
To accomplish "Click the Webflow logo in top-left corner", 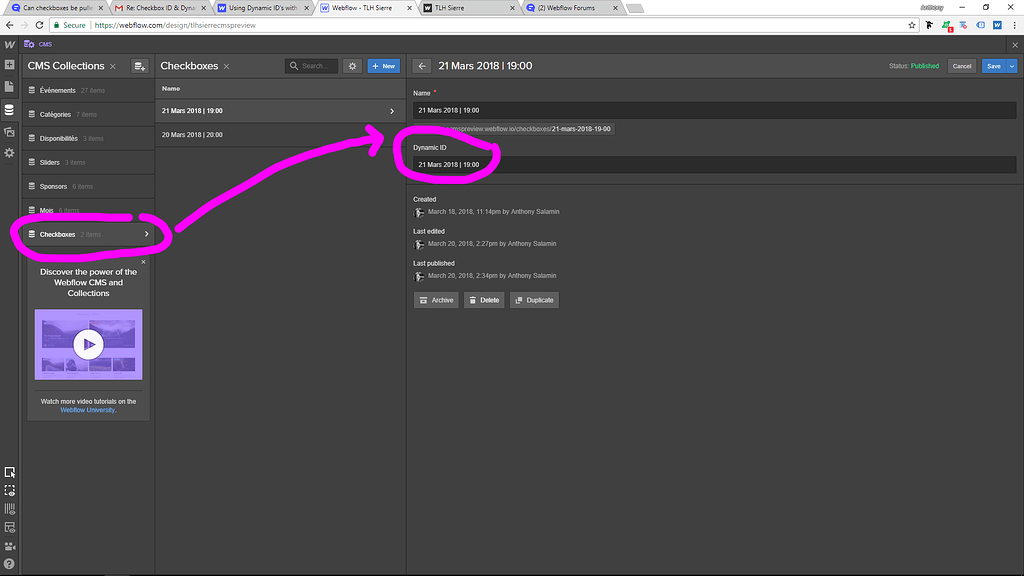I will pyautogui.click(x=9, y=44).
